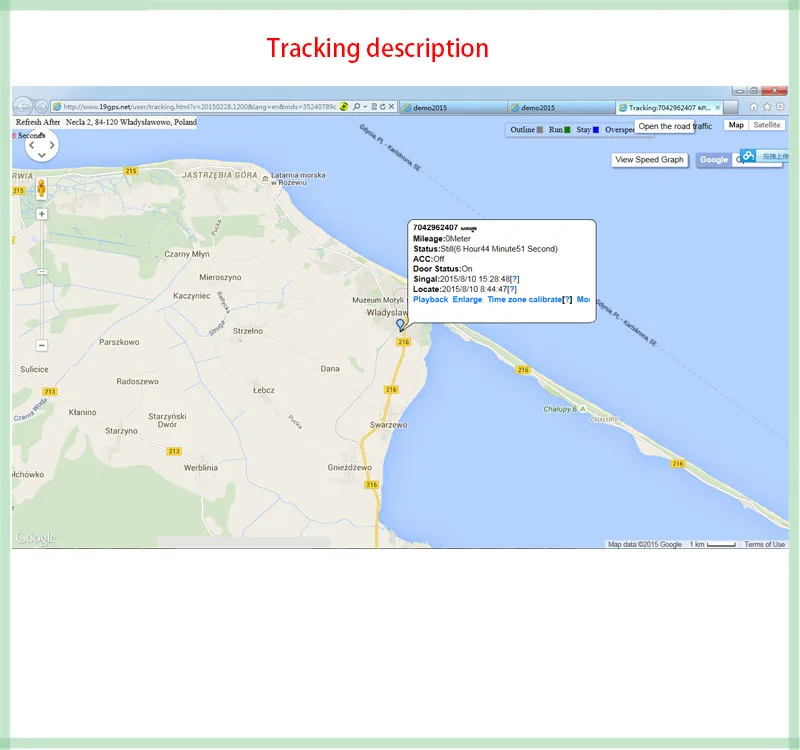The height and width of the screenshot is (750, 800).
Task: Click the Google logo on the map
Action: [36, 538]
